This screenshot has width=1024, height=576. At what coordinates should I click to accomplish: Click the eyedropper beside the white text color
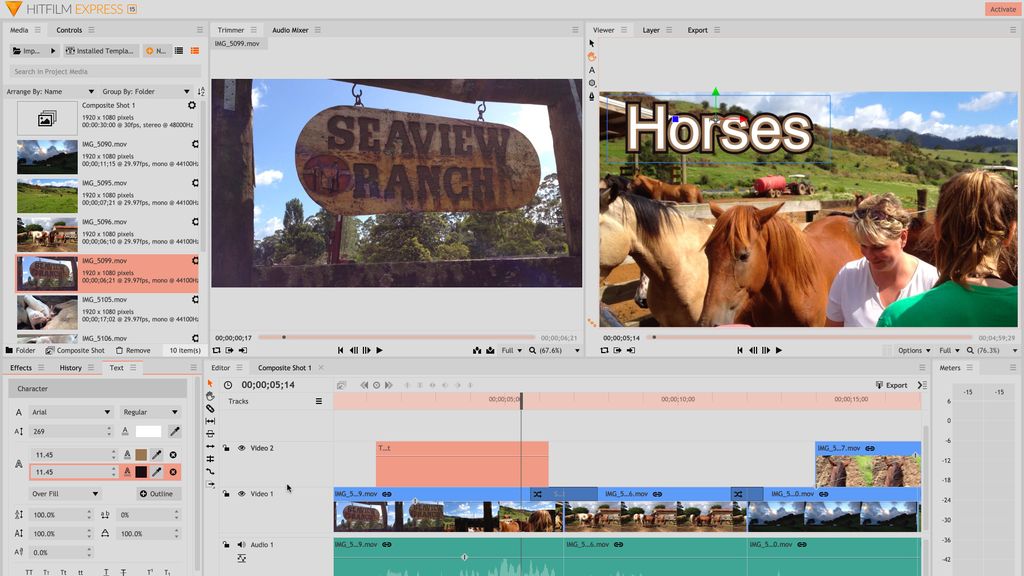[174, 431]
